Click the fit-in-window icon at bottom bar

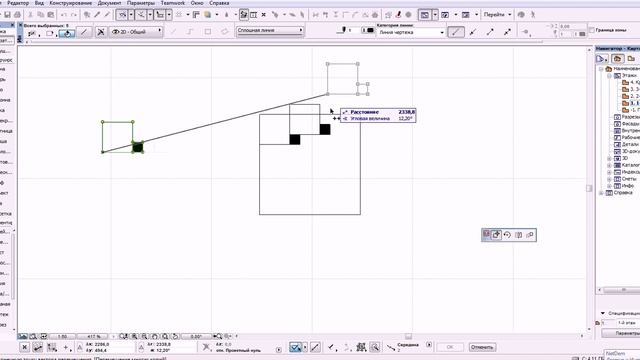pyautogui.click(x=164, y=336)
